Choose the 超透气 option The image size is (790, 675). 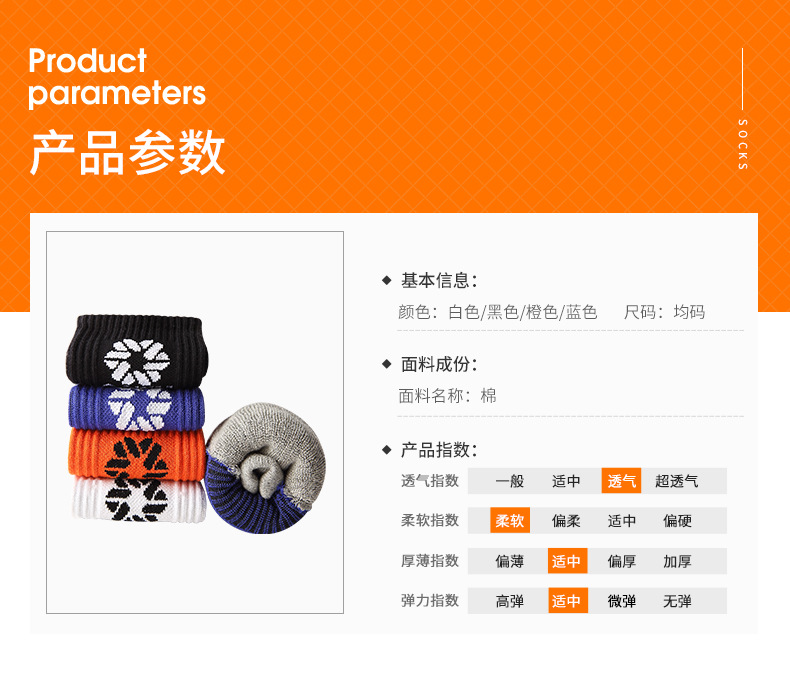coord(677,481)
